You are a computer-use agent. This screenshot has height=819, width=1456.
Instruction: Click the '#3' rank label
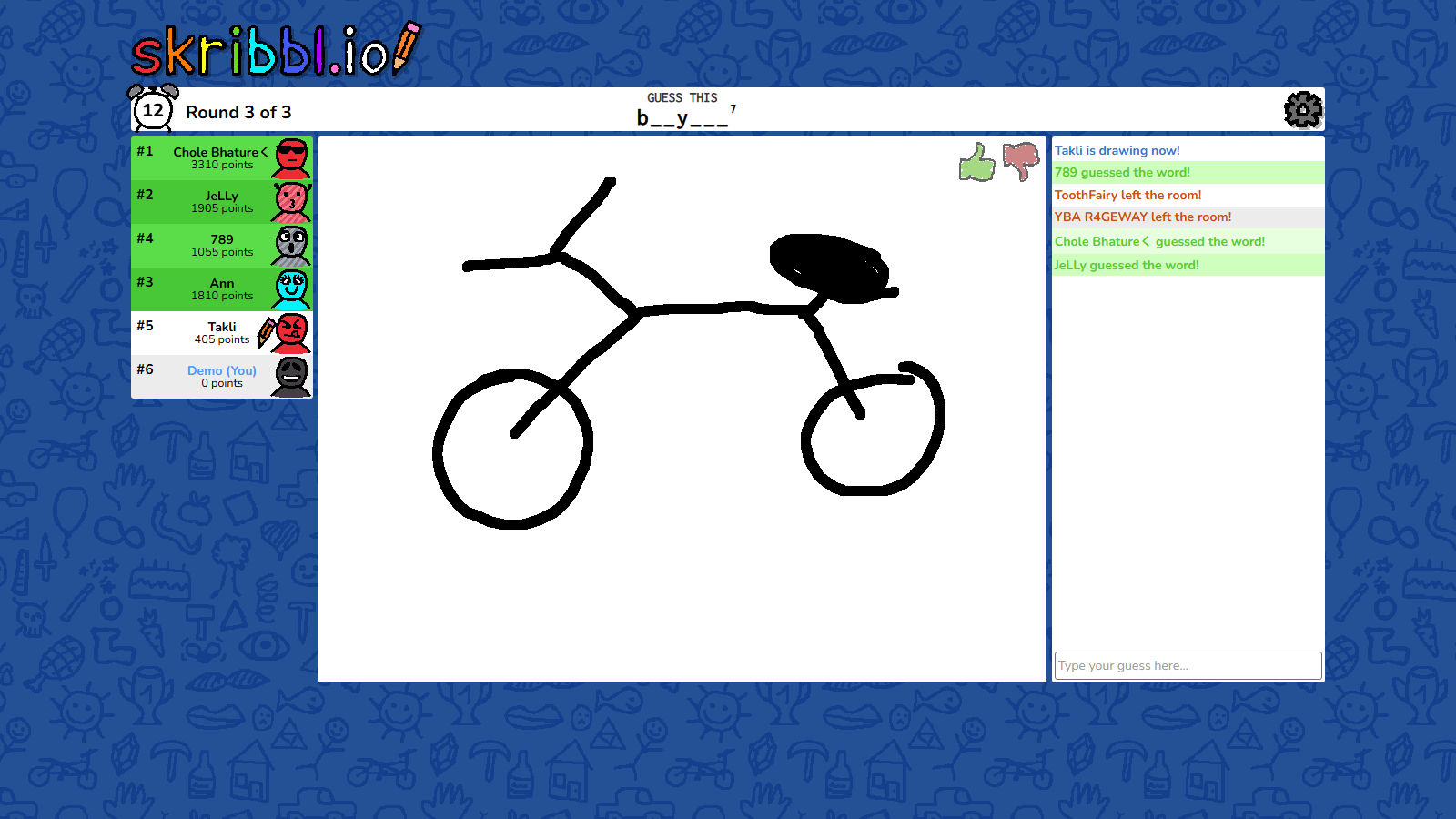(x=145, y=282)
